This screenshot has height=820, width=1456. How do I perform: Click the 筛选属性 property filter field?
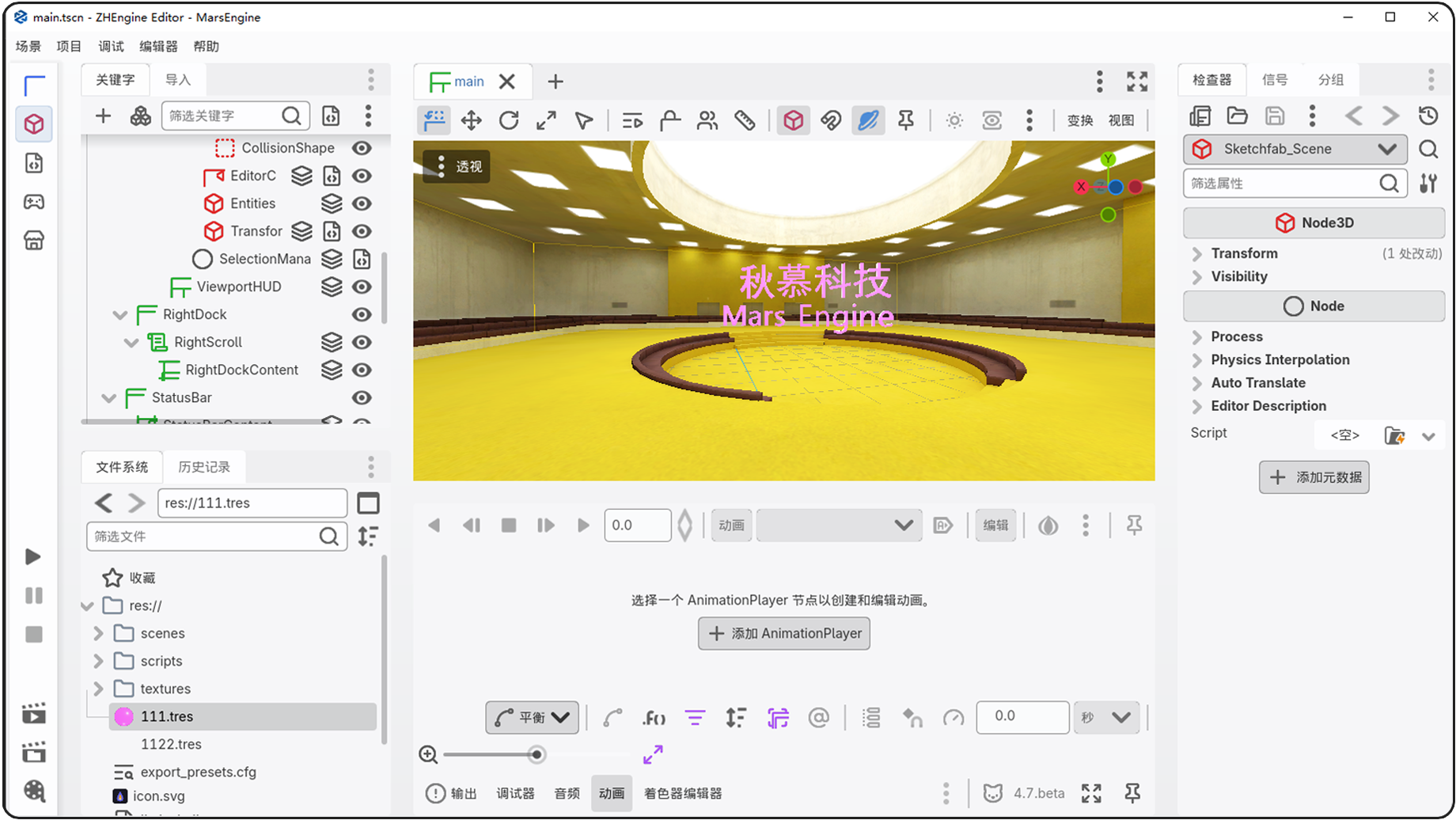(x=1295, y=184)
